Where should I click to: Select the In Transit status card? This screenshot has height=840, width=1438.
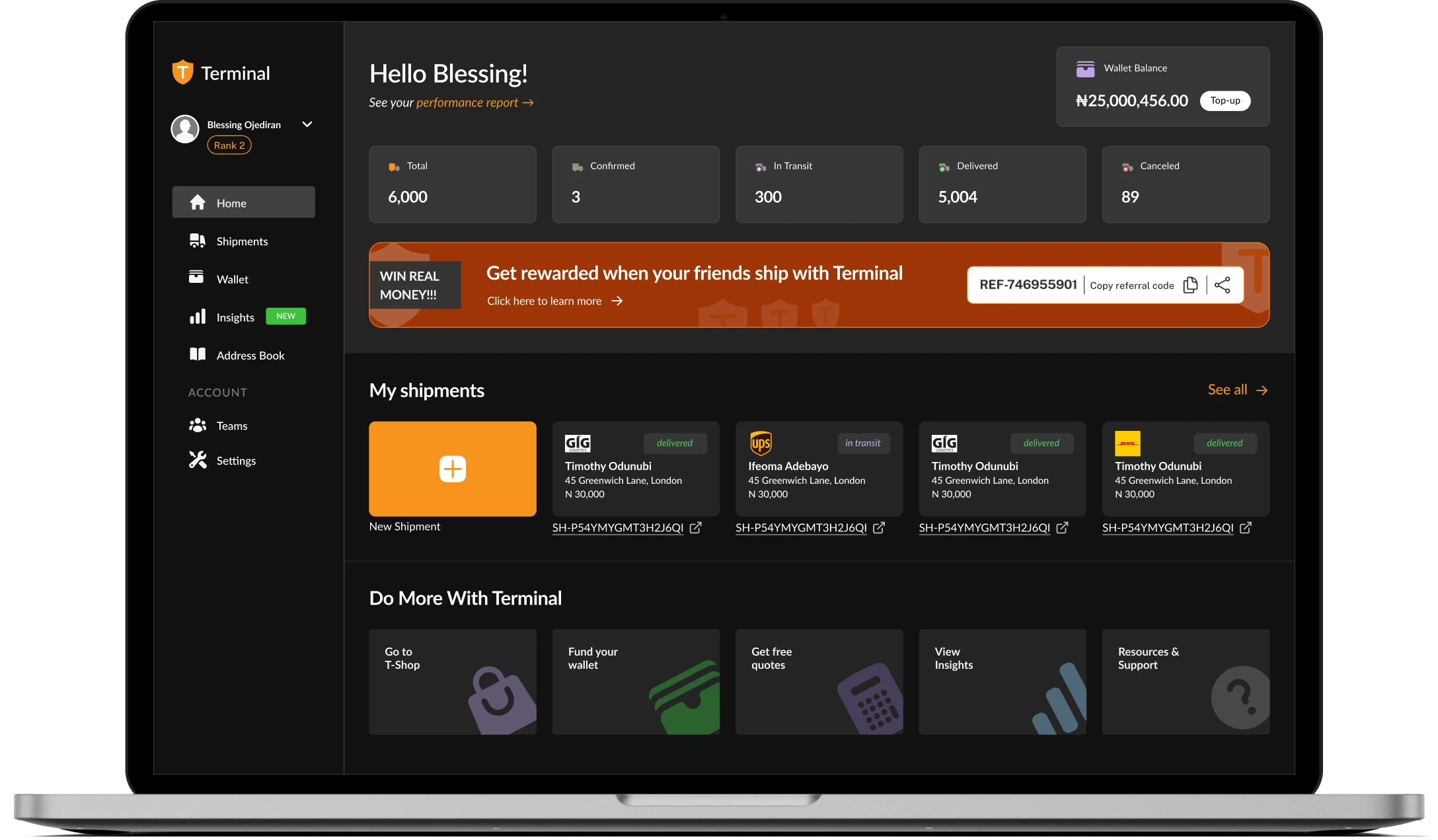(819, 184)
